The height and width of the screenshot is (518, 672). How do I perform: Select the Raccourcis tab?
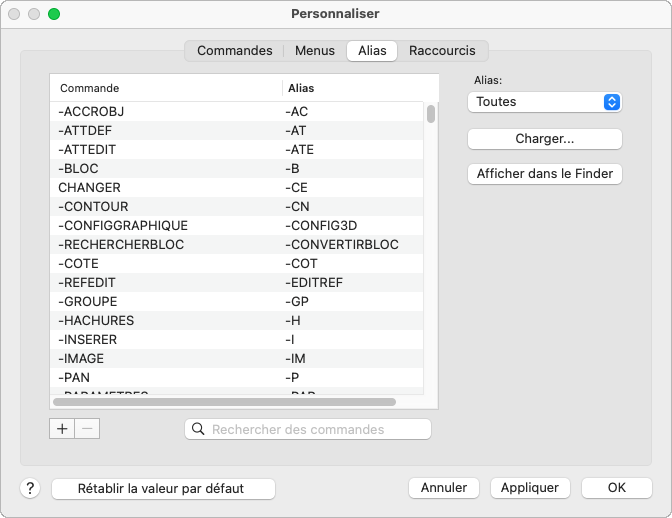pyautogui.click(x=443, y=50)
